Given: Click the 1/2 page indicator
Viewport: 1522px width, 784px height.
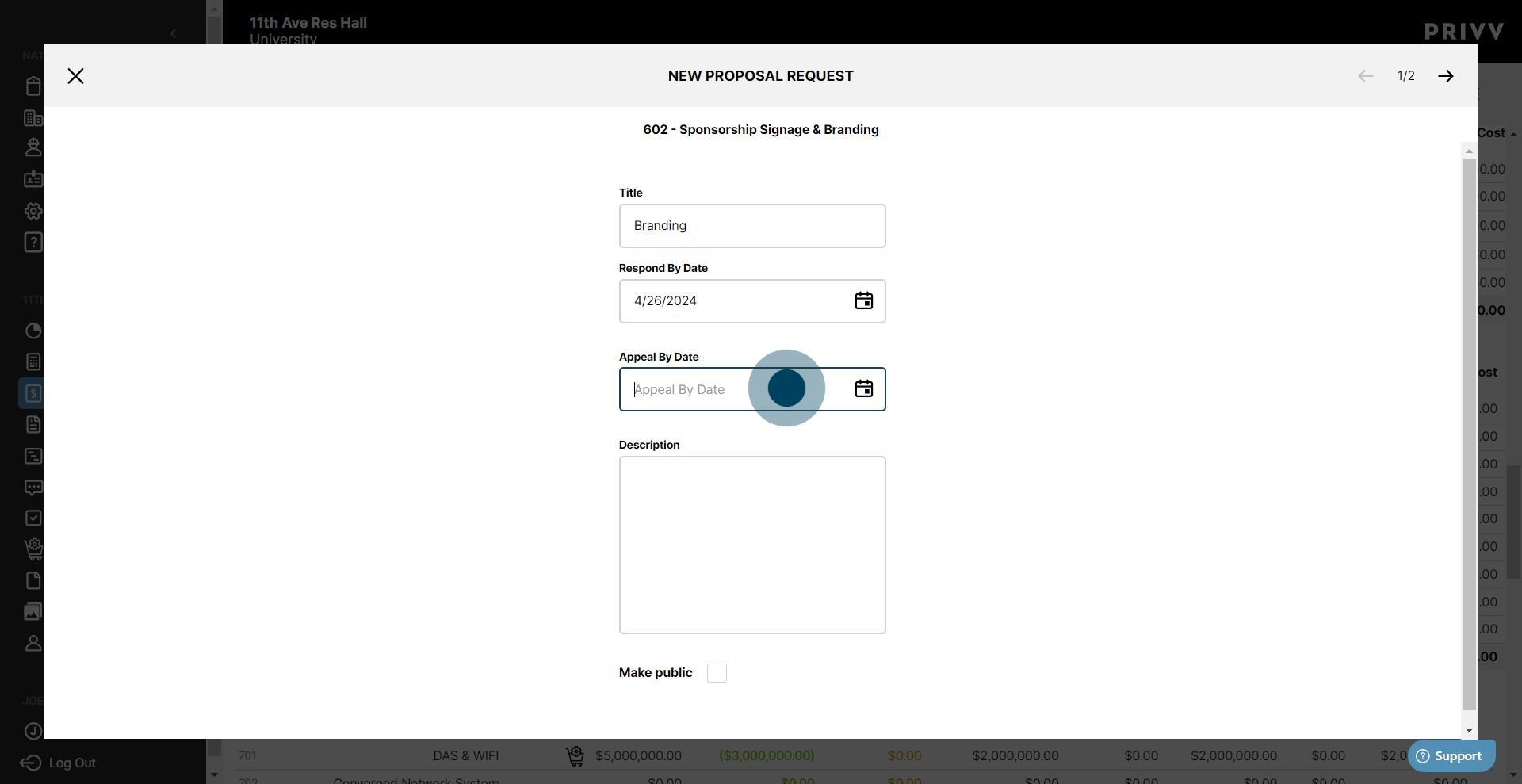Looking at the screenshot, I should pos(1405,76).
